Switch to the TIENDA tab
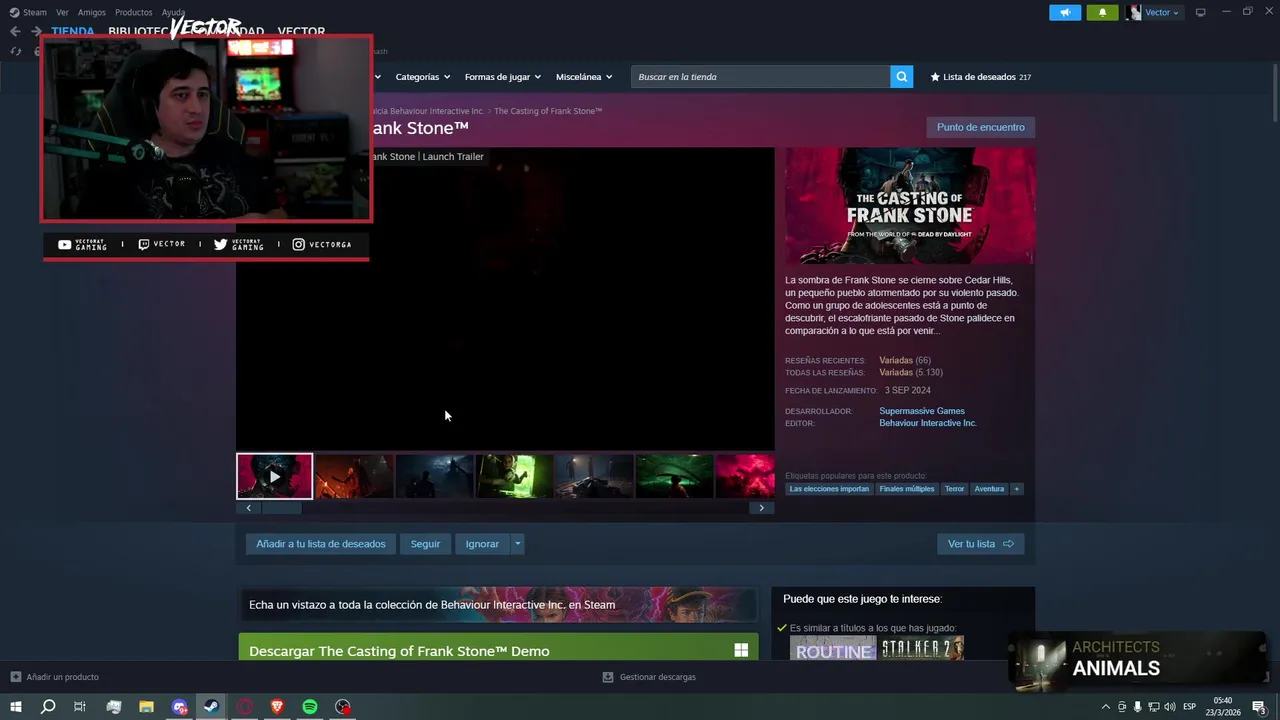 coord(72,32)
